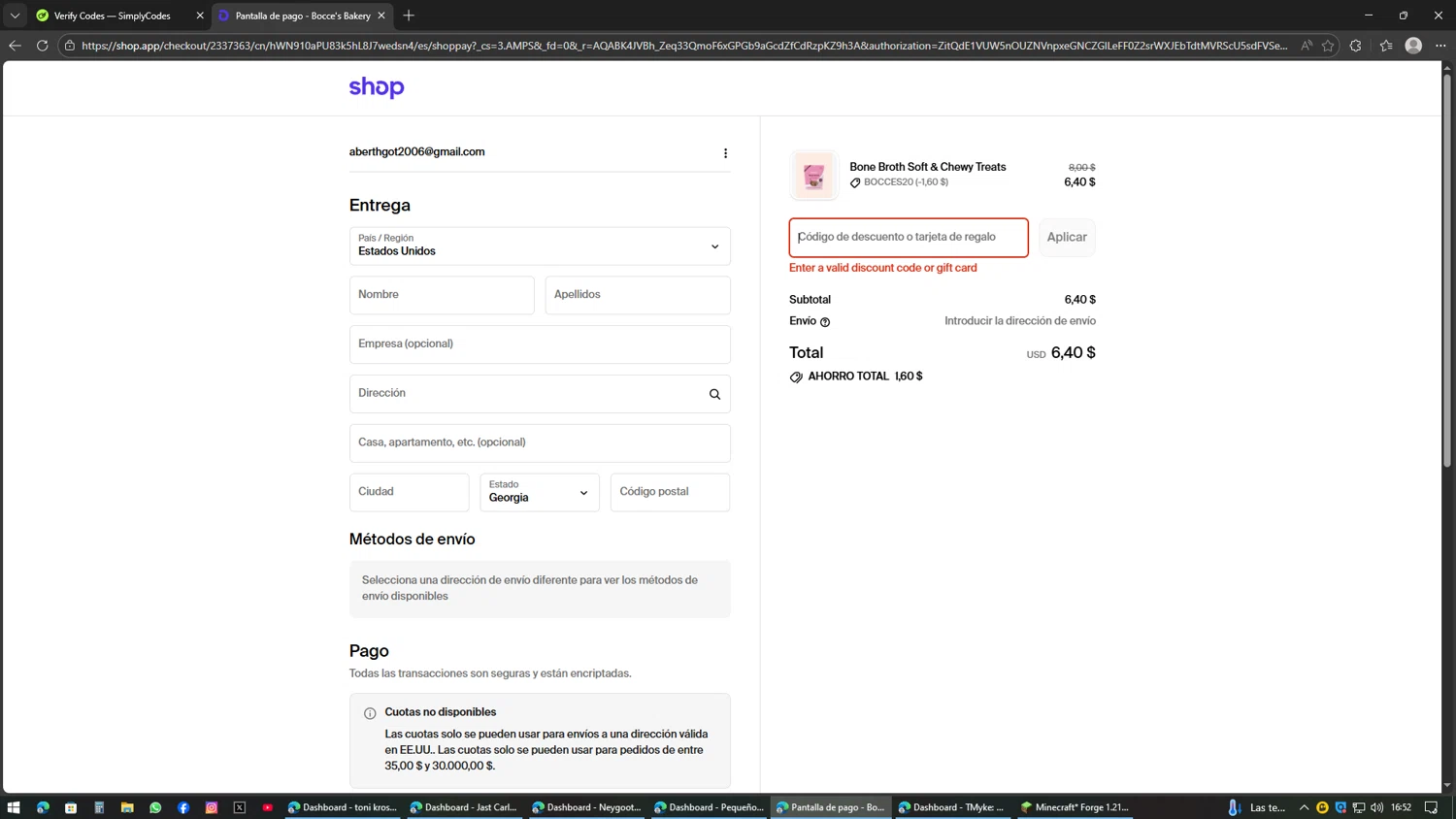Go back with the browser back arrow

(15, 46)
